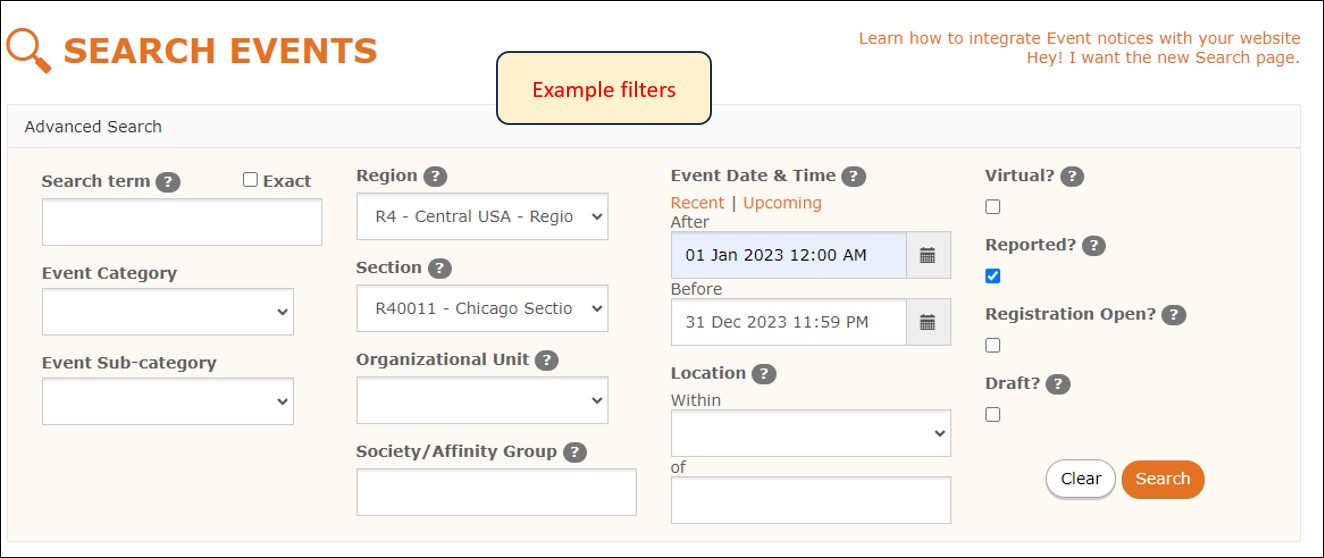Click into the Search term text field
This screenshot has height=558, width=1324.
coord(182,222)
